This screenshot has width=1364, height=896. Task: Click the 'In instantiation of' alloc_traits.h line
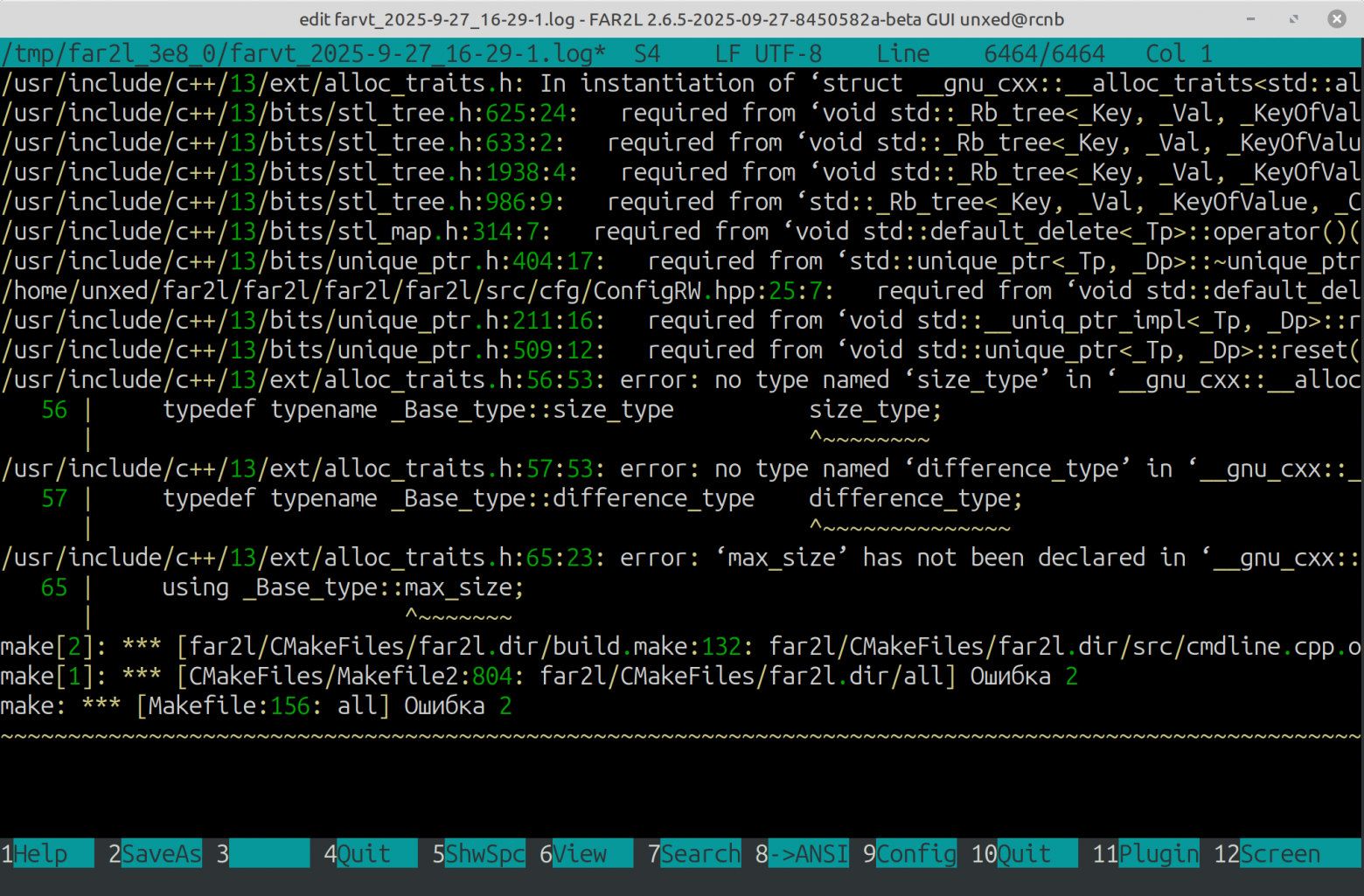pyautogui.click(x=681, y=83)
